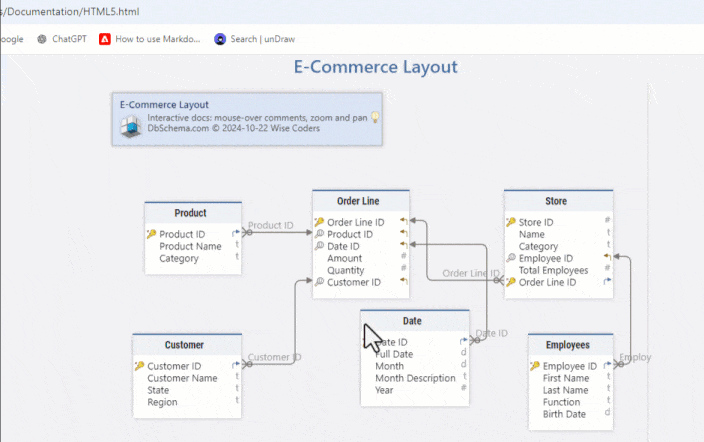704x442 pixels.
Task: Click the Date ID relationship line label
Action: (492, 333)
